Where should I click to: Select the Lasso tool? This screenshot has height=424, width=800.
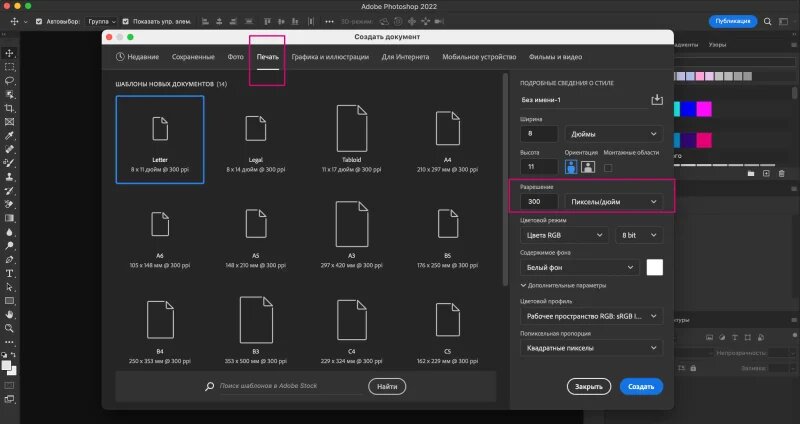(x=9, y=81)
